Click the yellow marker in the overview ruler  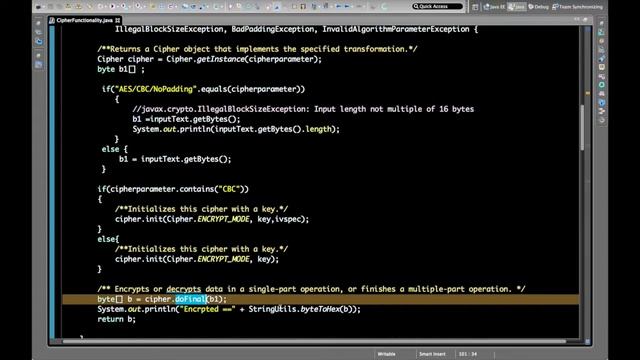point(588,93)
